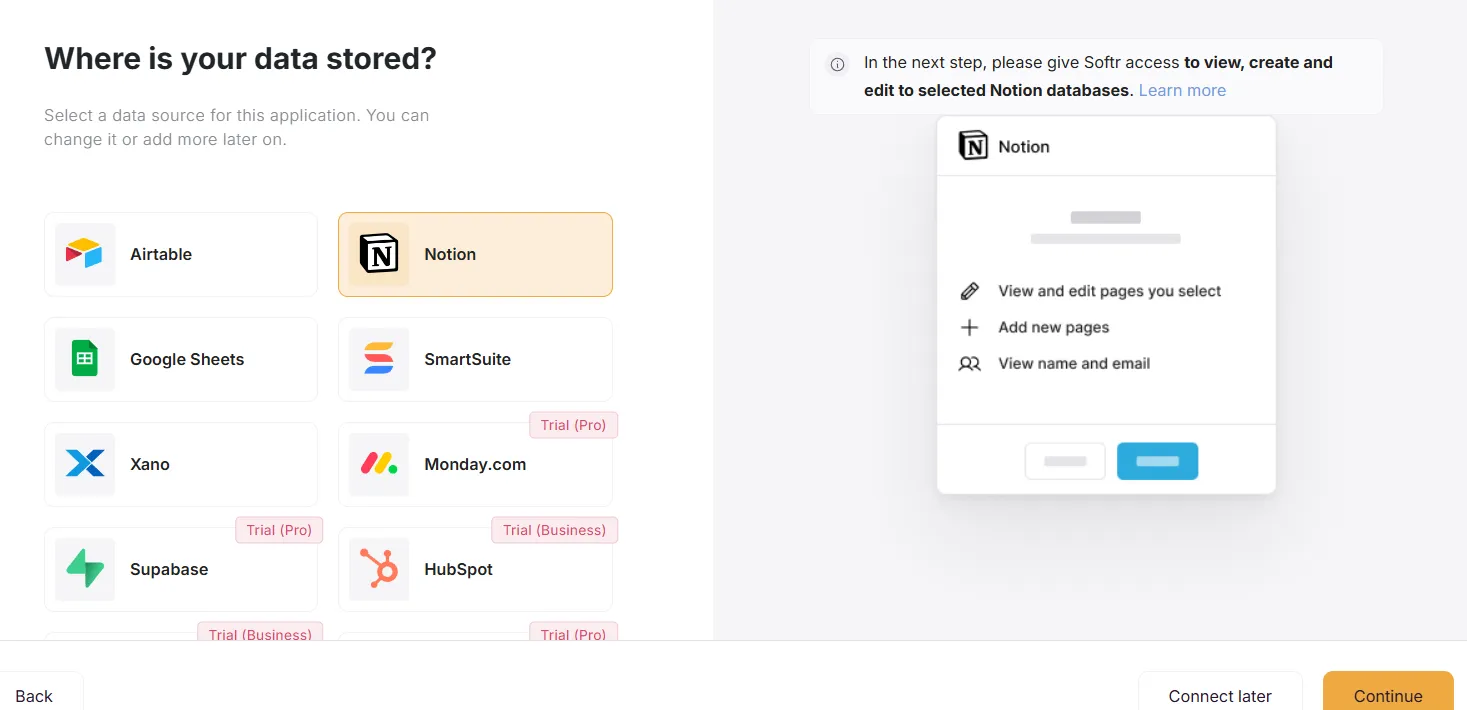This screenshot has height=710, width=1467.
Task: Click the info icon beside Softr access note
Action: point(837,64)
